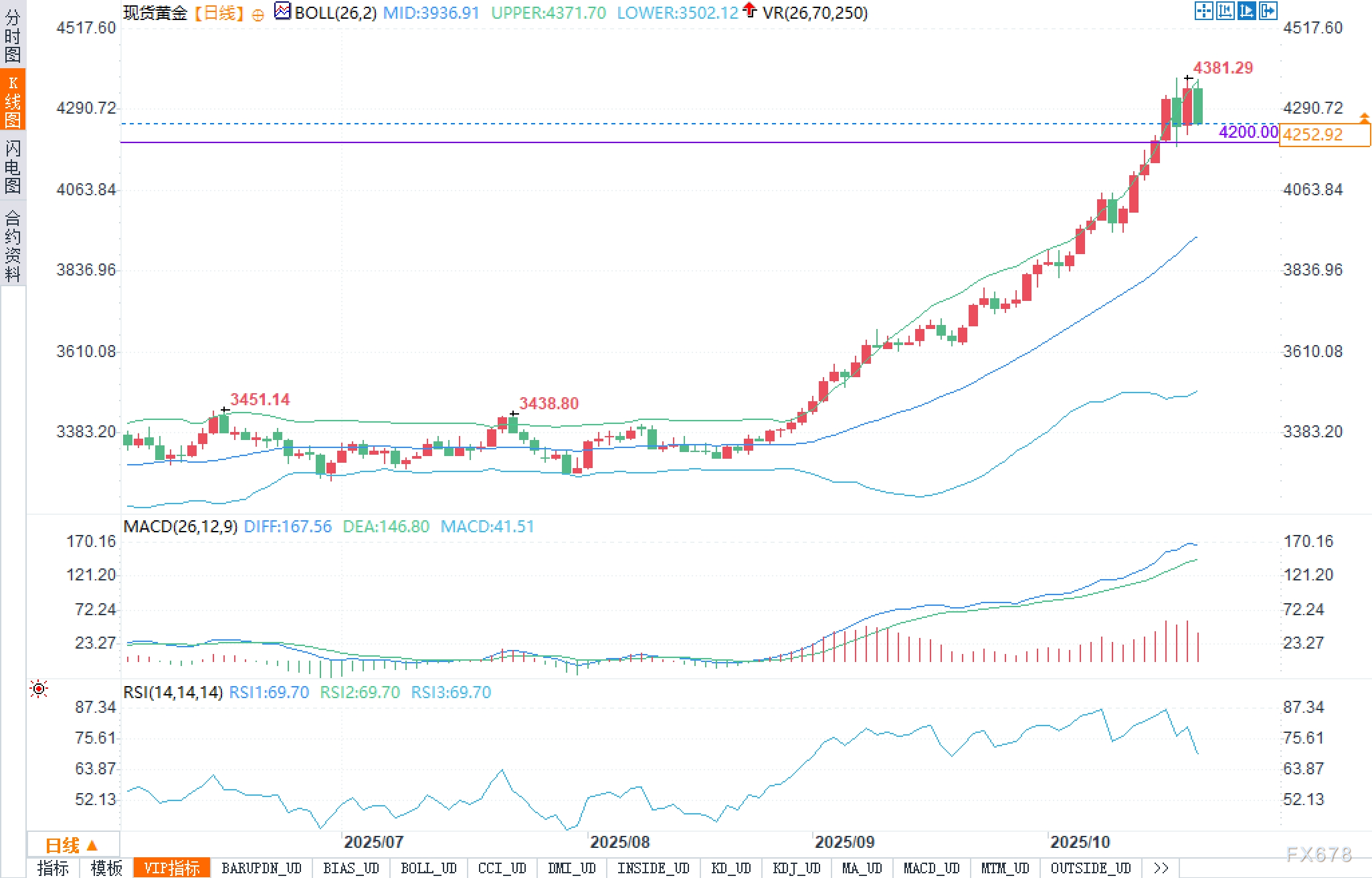The image size is (1372, 878).
Task: Select the MACD_UD indicator button
Action: [x=931, y=868]
